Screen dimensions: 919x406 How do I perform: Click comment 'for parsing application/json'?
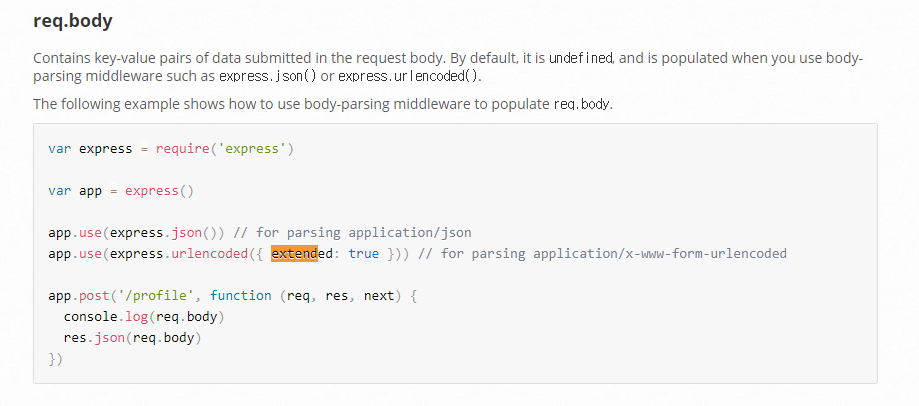(352, 233)
